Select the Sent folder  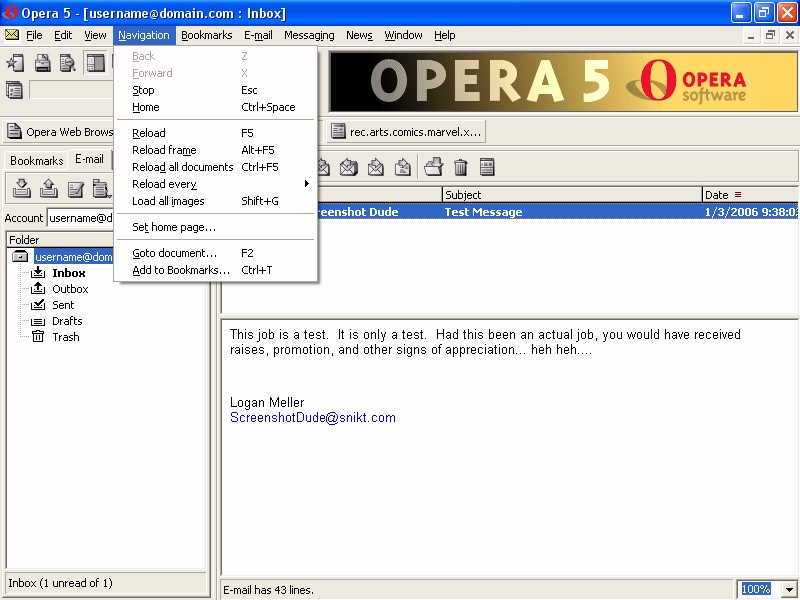(63, 305)
